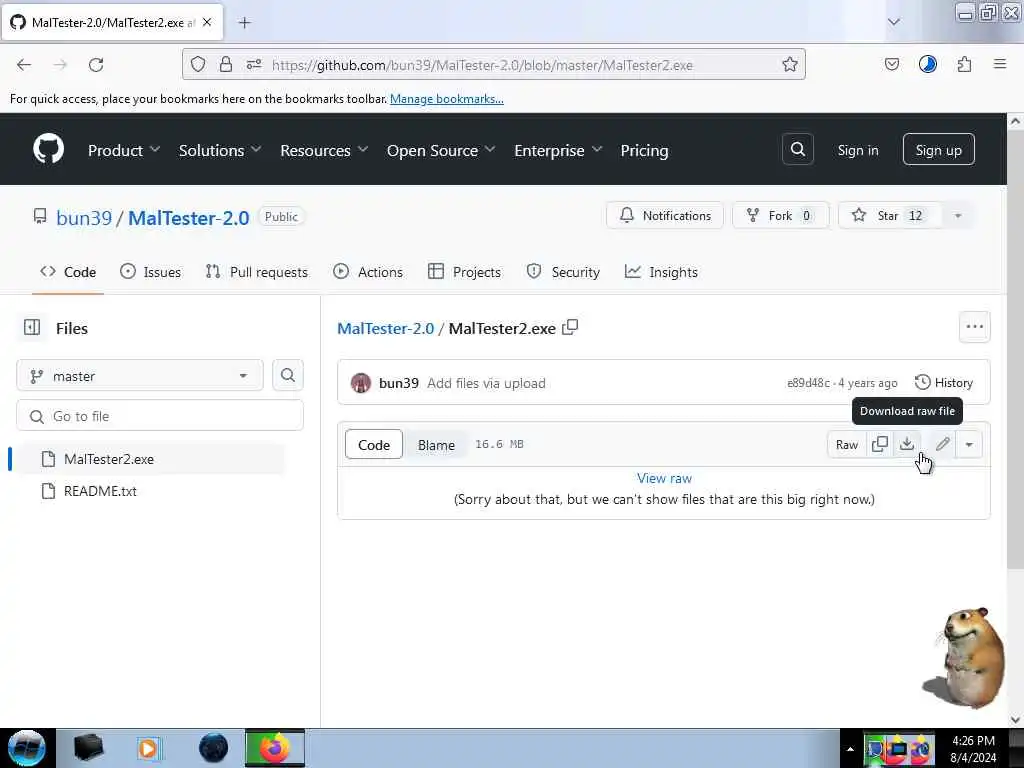Fork the repository button

(x=780, y=216)
